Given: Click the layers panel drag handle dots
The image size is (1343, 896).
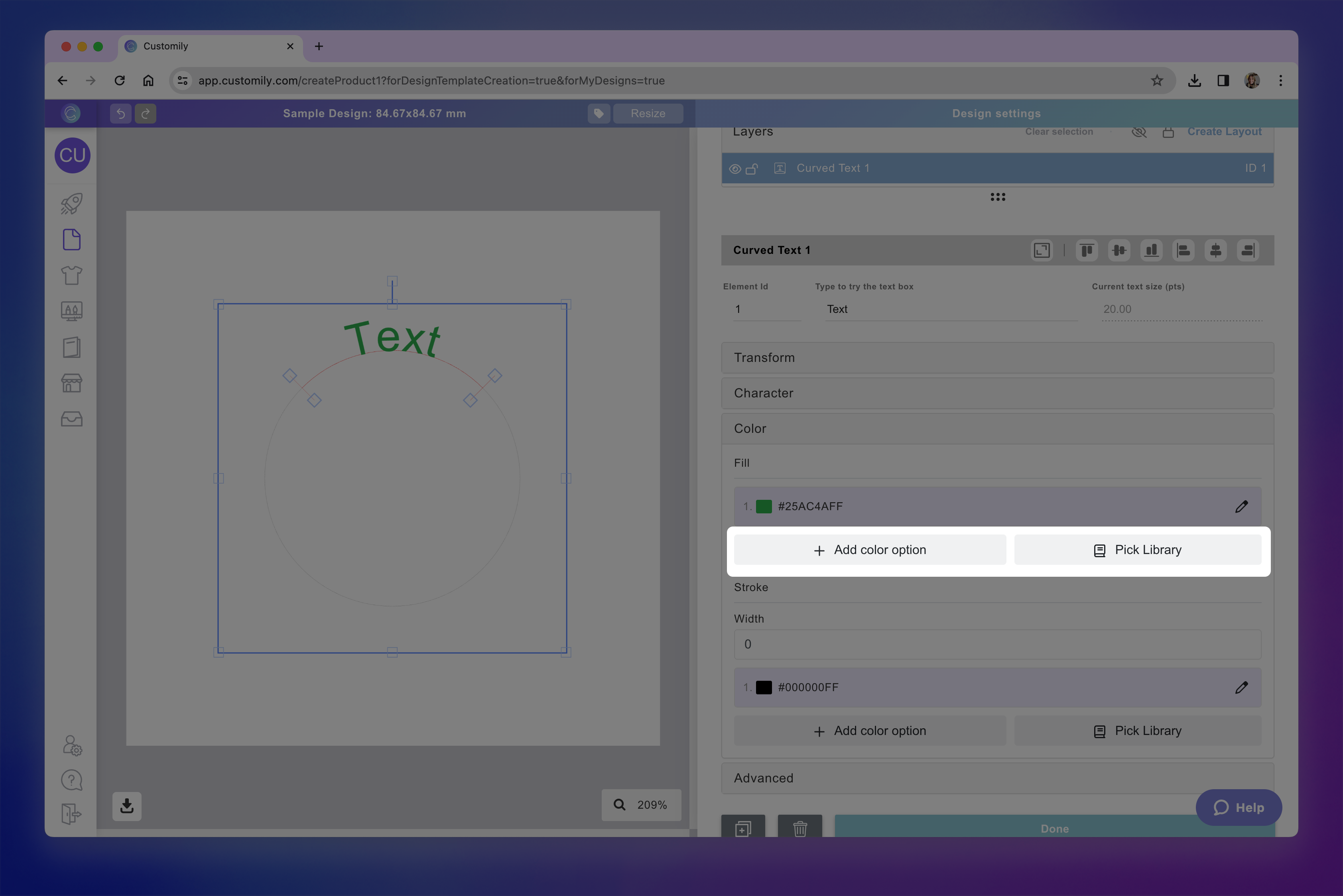Looking at the screenshot, I should [x=998, y=197].
